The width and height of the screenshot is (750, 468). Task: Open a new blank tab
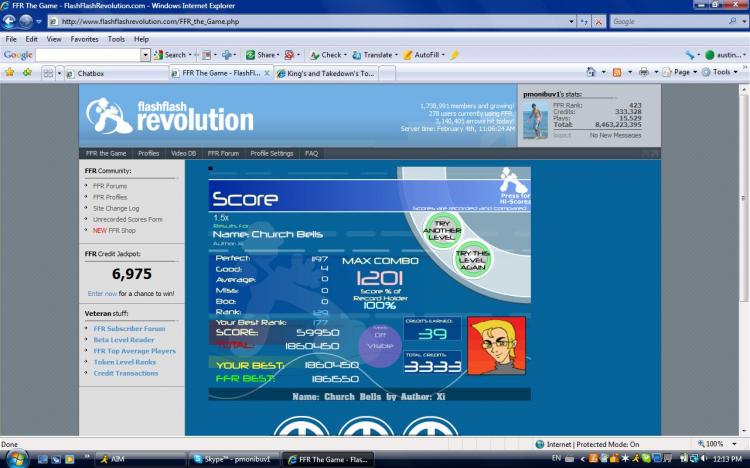(387, 73)
